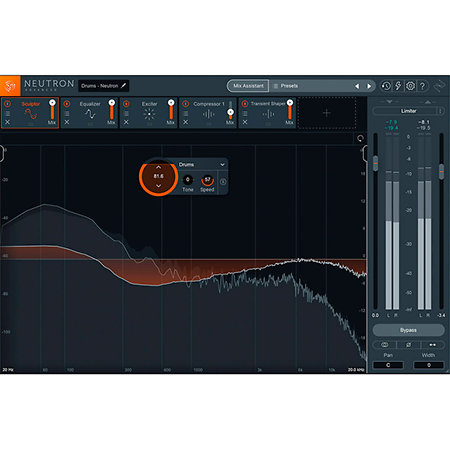
Task: Adjust the Sculptor Mix slider
Action: click(52, 110)
